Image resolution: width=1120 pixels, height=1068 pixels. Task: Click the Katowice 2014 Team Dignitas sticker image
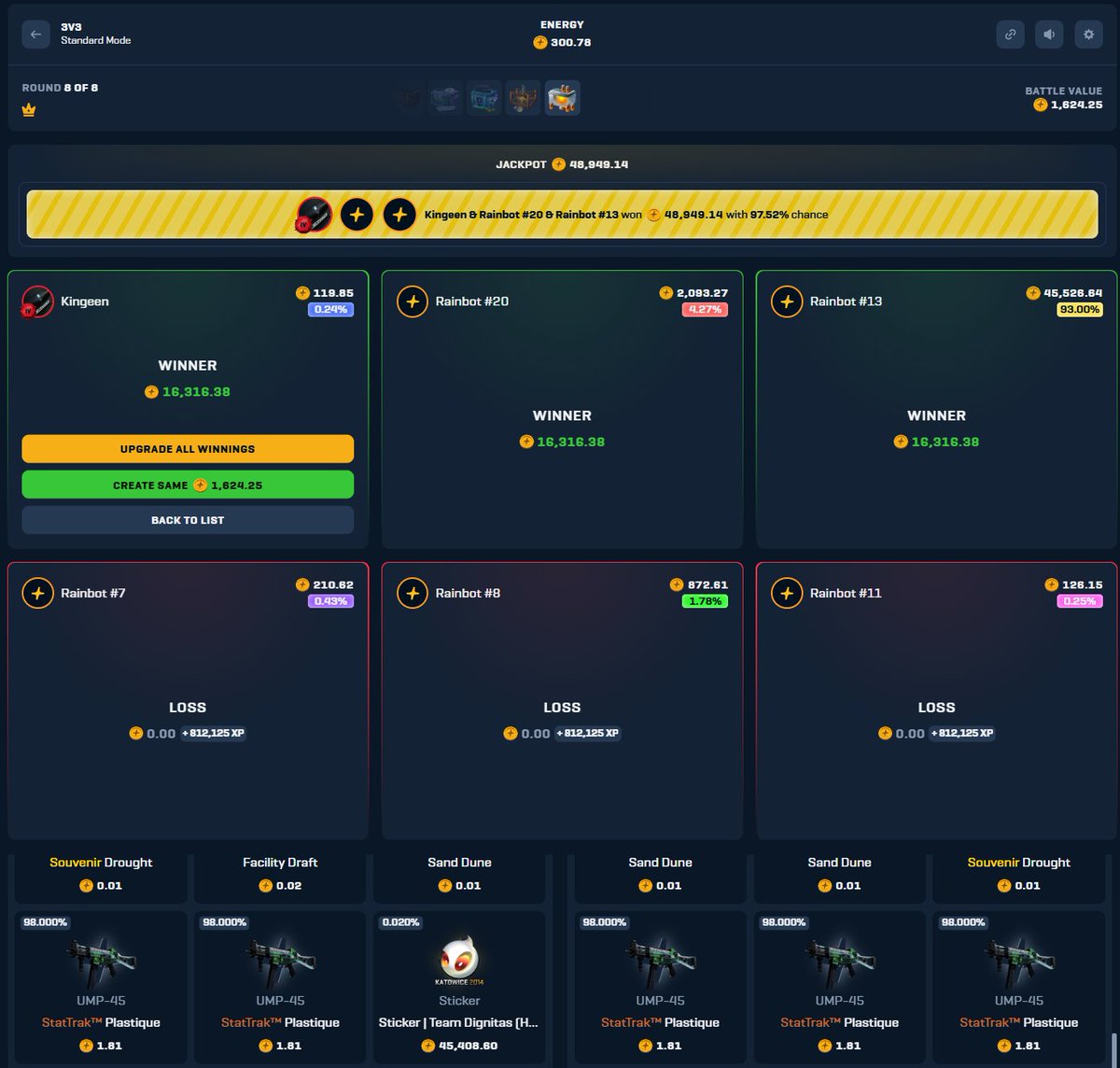459,960
